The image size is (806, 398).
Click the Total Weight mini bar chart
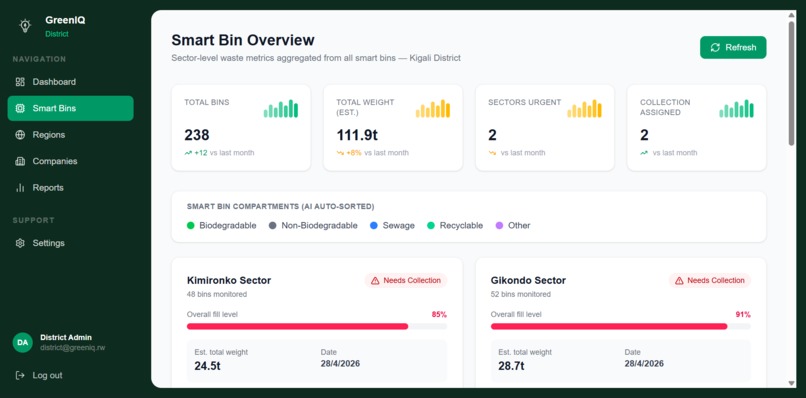[433, 108]
